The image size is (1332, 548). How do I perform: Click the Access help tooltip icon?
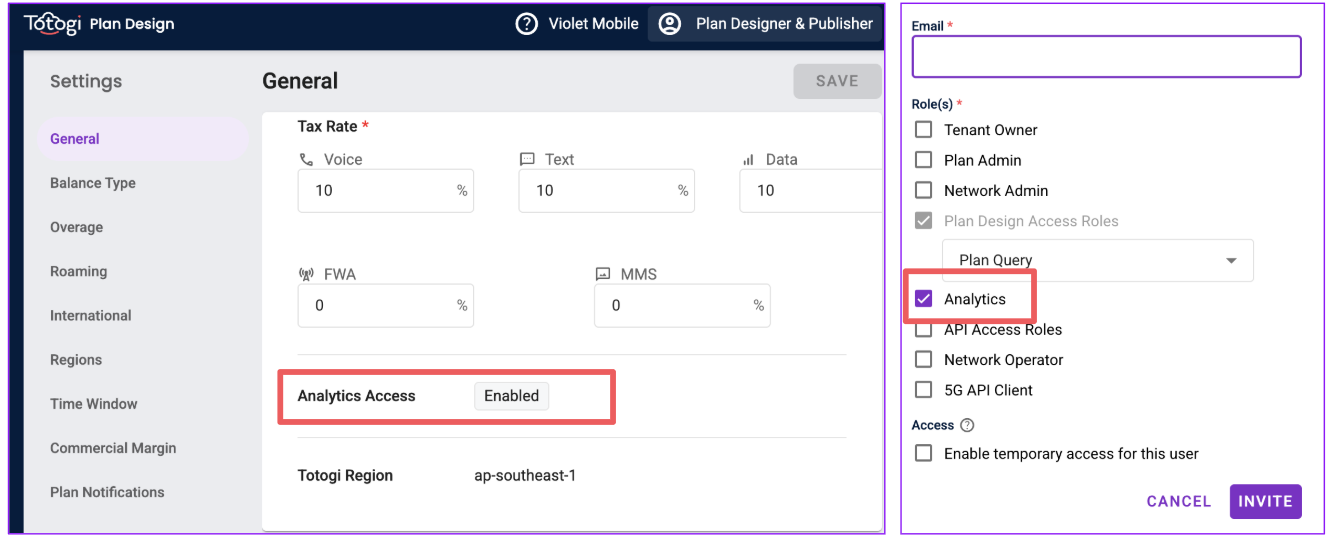pos(967,425)
